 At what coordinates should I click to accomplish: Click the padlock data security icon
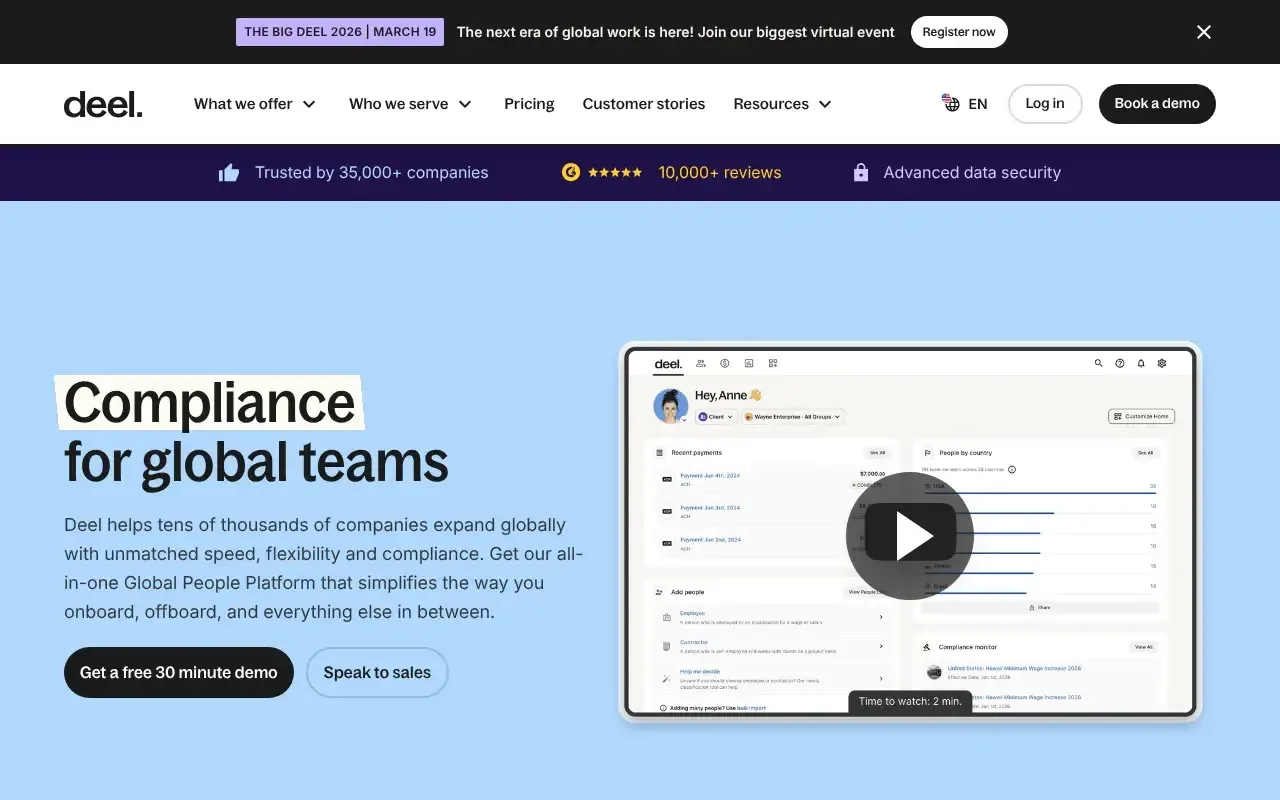click(860, 172)
